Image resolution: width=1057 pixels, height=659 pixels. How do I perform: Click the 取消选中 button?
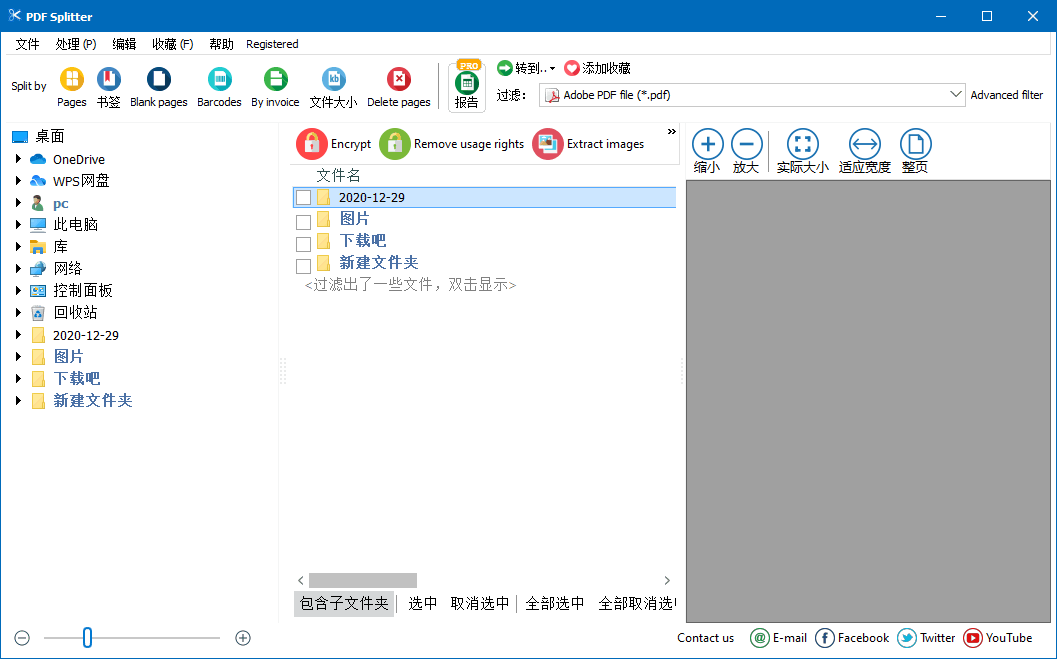(x=480, y=604)
